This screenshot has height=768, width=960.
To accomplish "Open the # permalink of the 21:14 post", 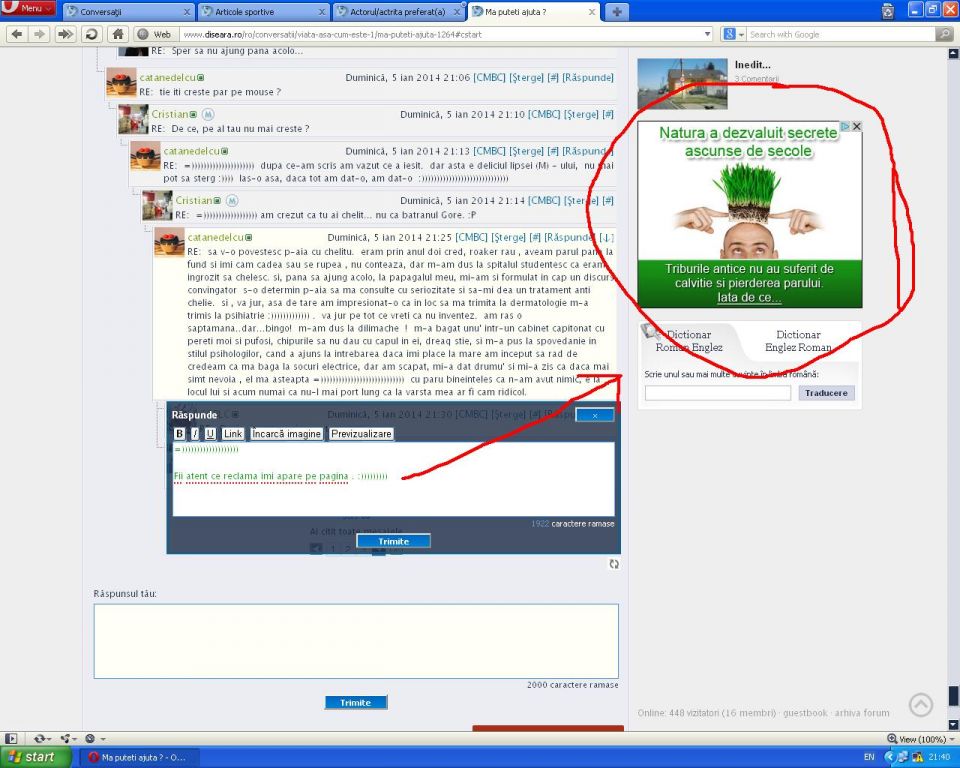I will click(608, 200).
